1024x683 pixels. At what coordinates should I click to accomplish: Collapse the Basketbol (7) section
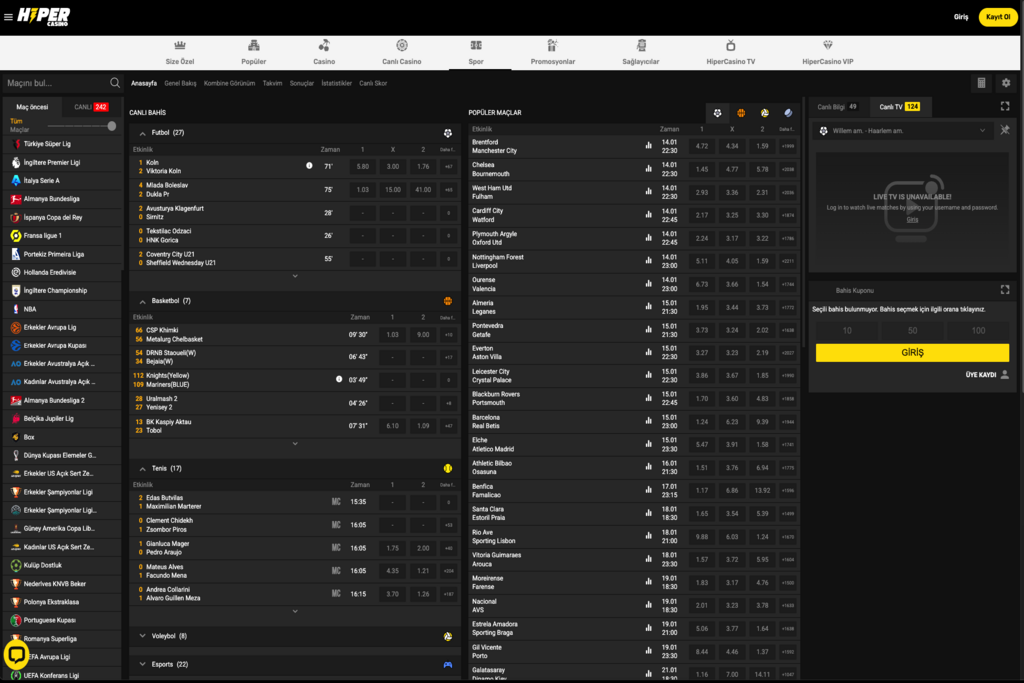(142, 302)
